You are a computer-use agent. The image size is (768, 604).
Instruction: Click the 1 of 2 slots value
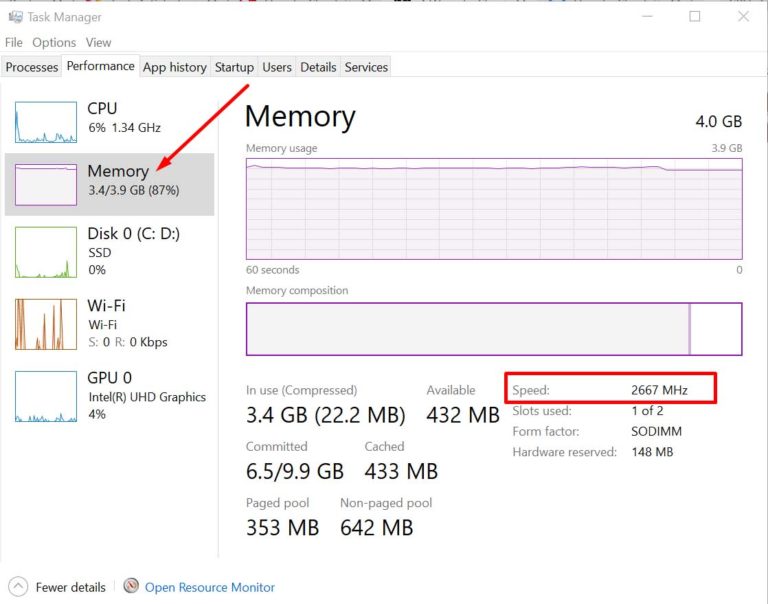click(647, 411)
